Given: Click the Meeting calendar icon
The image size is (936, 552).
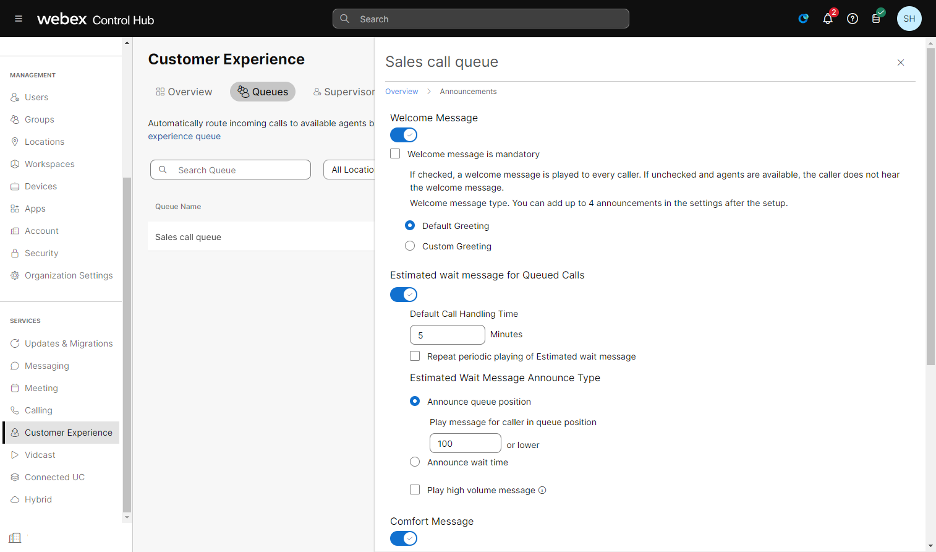Looking at the screenshot, I should click(x=15, y=388).
